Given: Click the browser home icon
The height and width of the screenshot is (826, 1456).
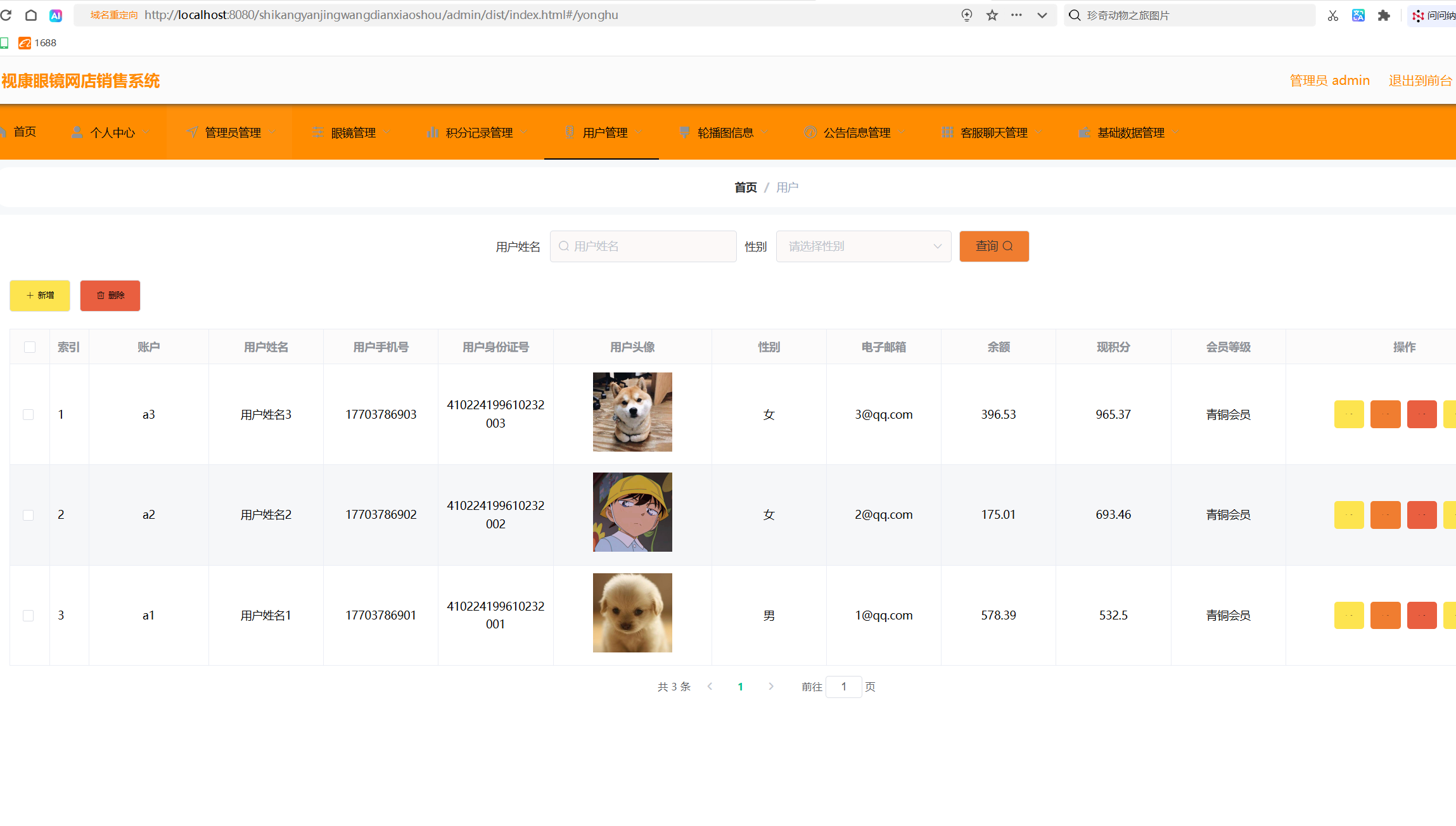Looking at the screenshot, I should pos(30,15).
